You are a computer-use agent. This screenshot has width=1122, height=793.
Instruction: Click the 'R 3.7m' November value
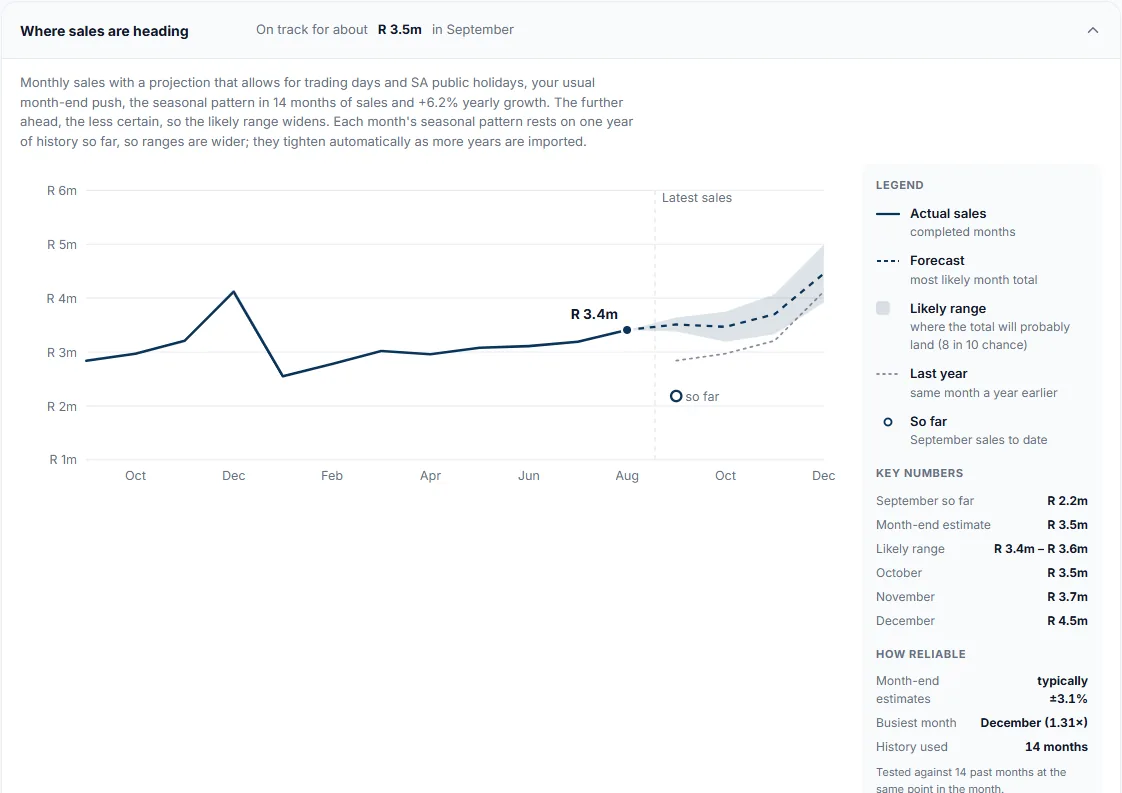[x=1068, y=597]
